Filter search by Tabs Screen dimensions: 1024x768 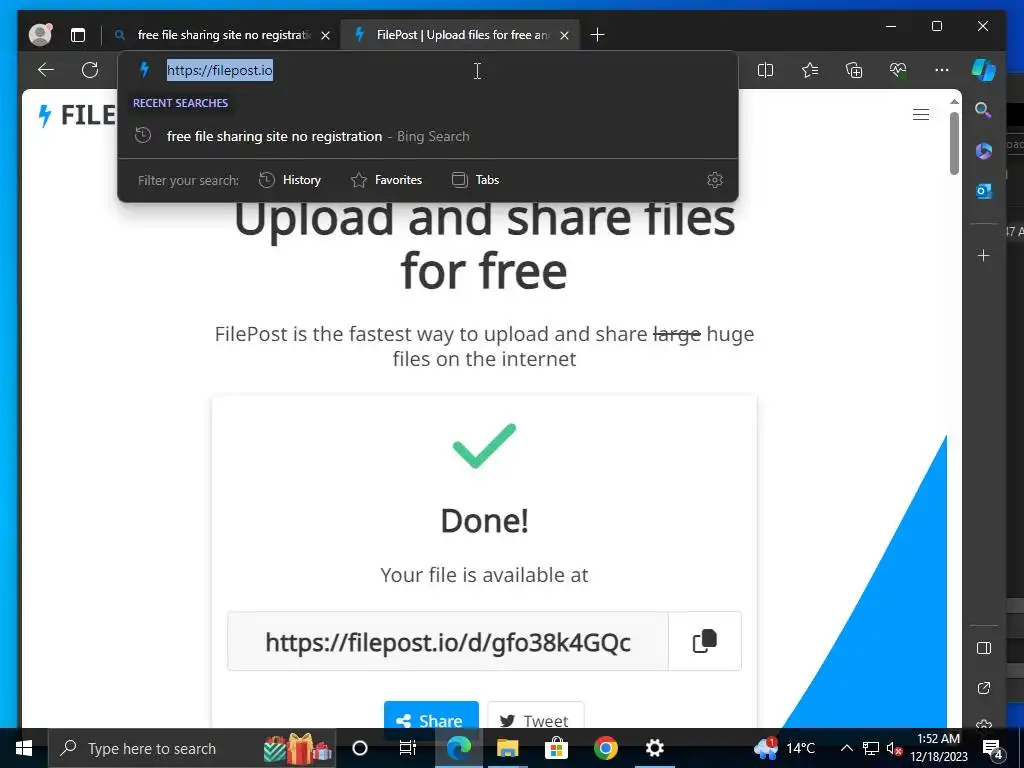point(475,180)
